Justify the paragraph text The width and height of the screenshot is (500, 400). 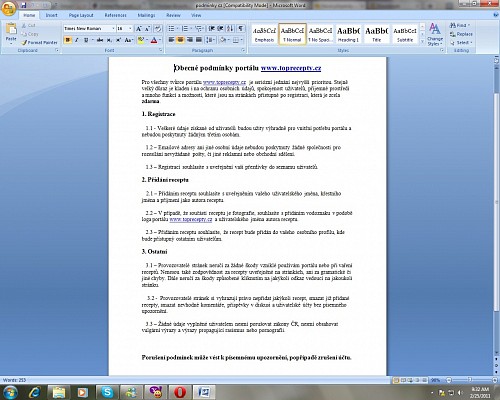199,40
